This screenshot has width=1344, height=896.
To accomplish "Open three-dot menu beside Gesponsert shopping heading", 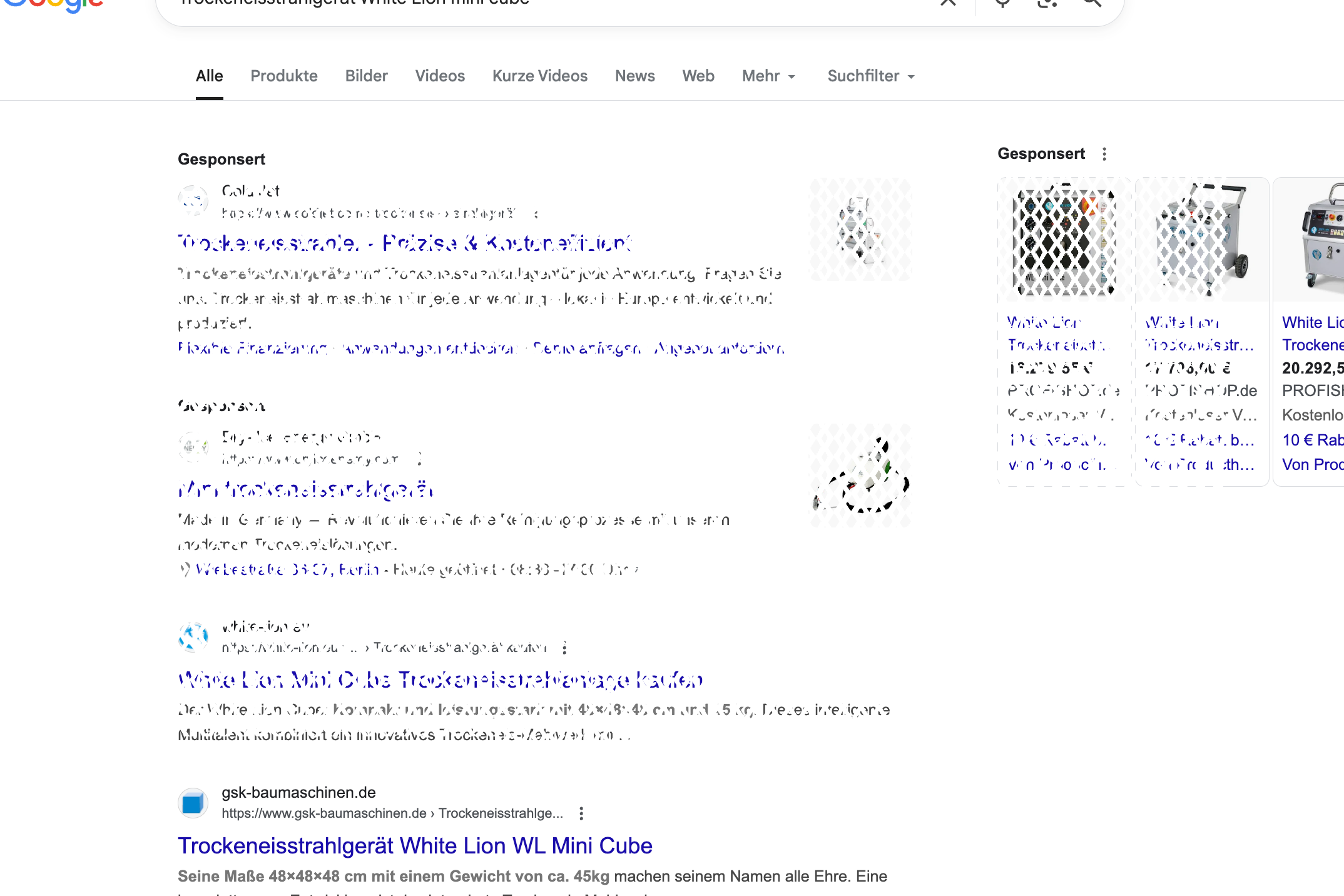I will pyautogui.click(x=1104, y=154).
